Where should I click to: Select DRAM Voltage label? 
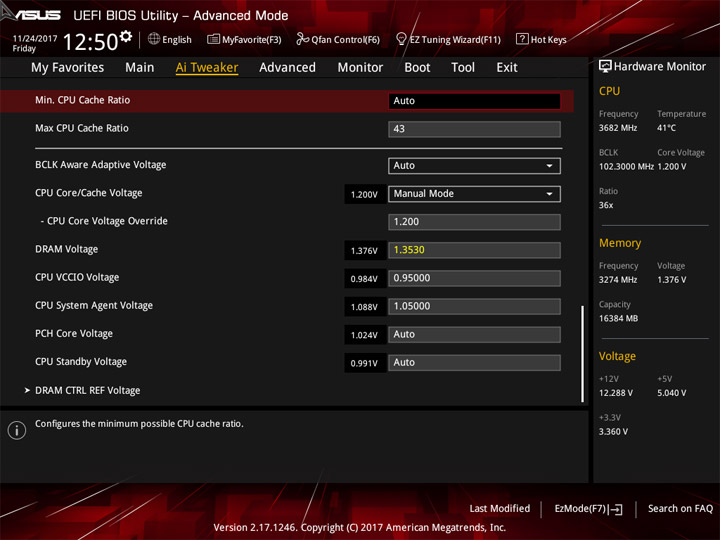point(67,249)
